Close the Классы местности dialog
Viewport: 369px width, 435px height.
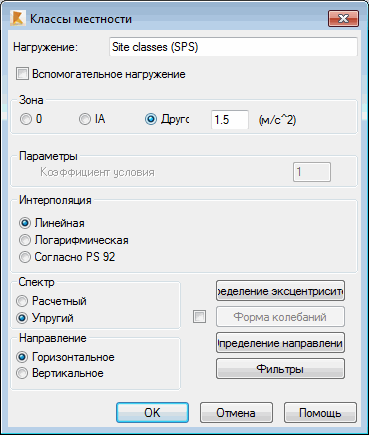(343, 18)
